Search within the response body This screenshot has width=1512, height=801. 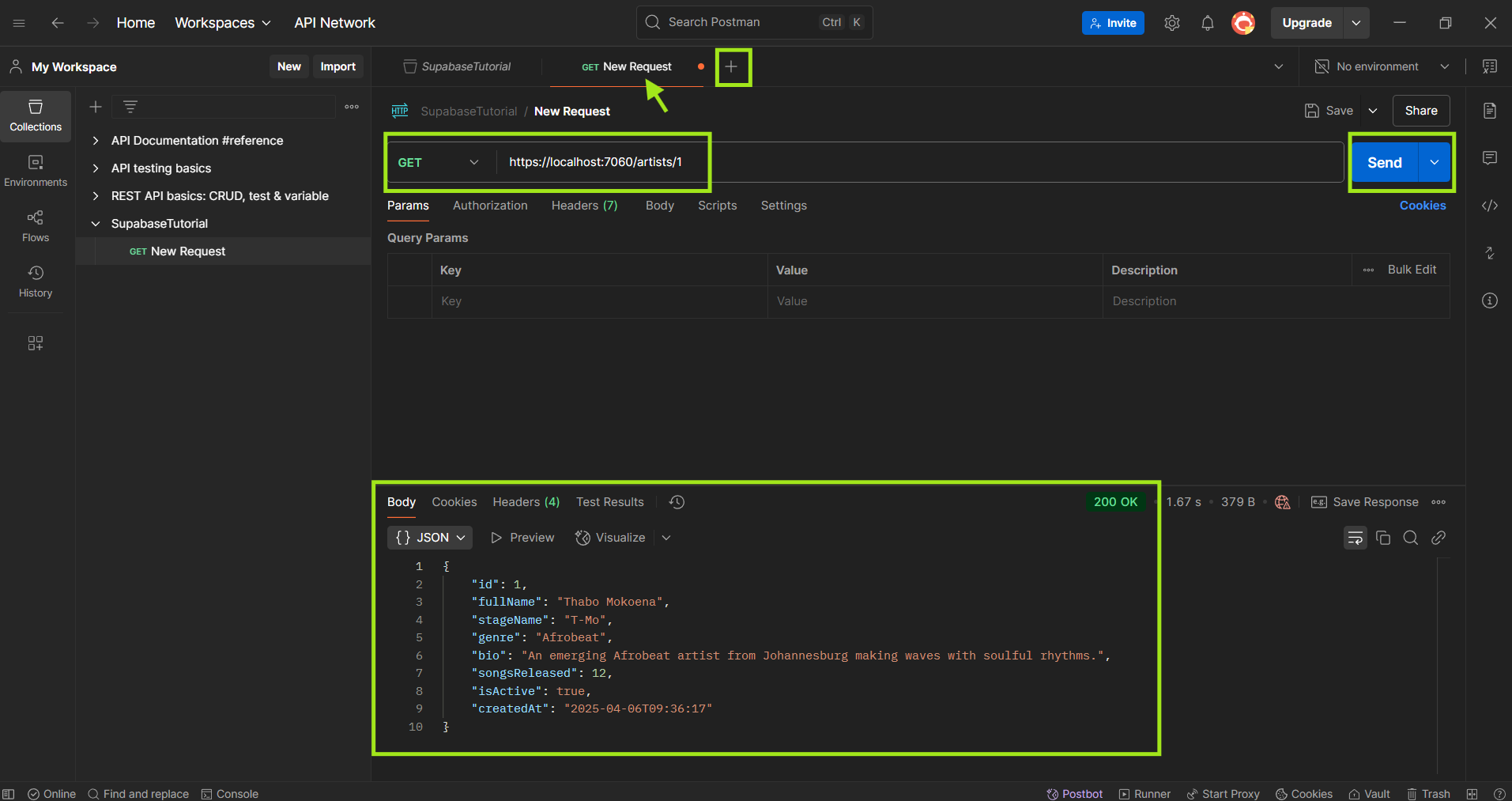1411,538
